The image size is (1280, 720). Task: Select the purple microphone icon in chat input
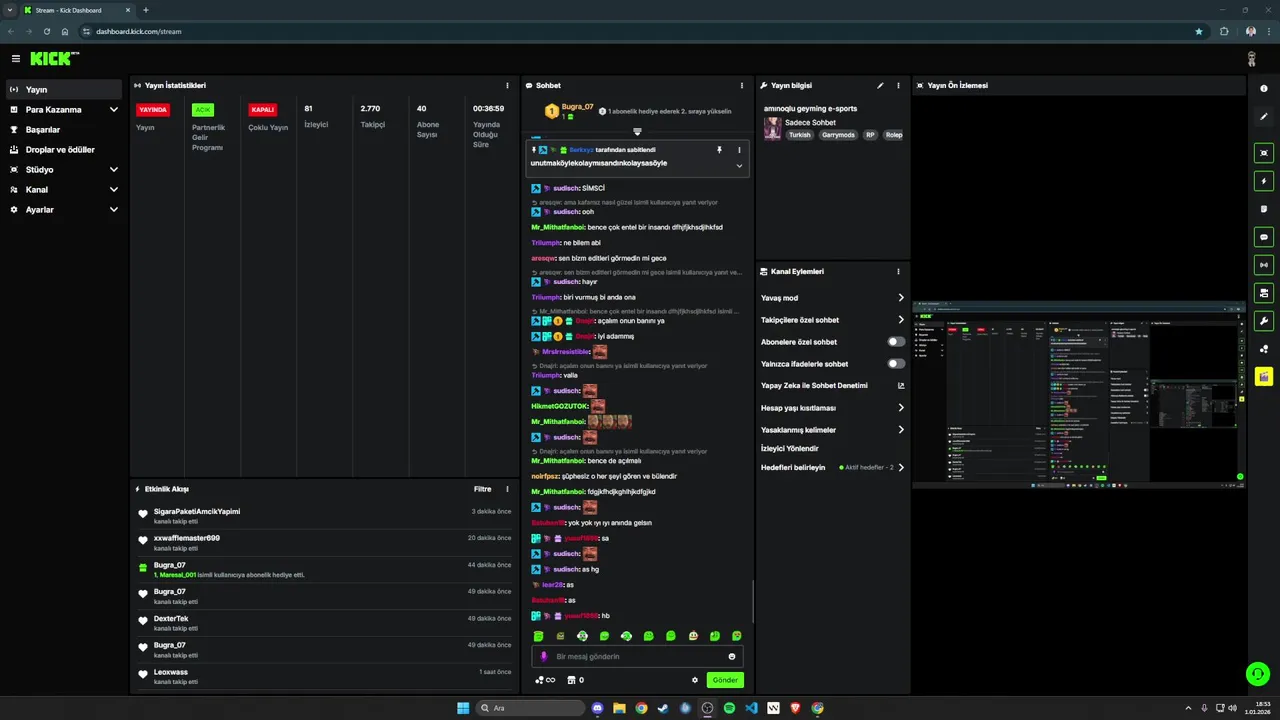(x=544, y=657)
